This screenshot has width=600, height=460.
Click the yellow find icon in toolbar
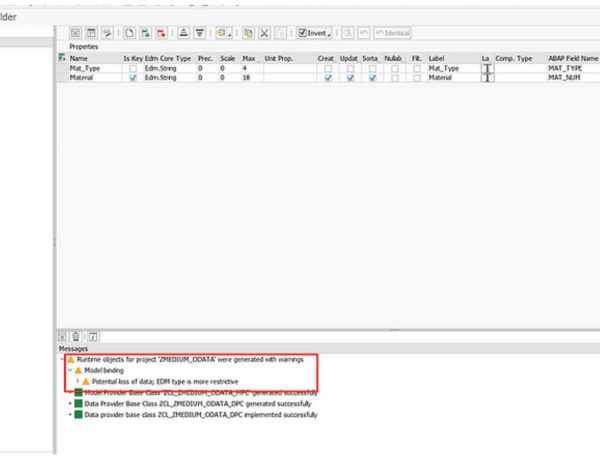tap(221, 33)
